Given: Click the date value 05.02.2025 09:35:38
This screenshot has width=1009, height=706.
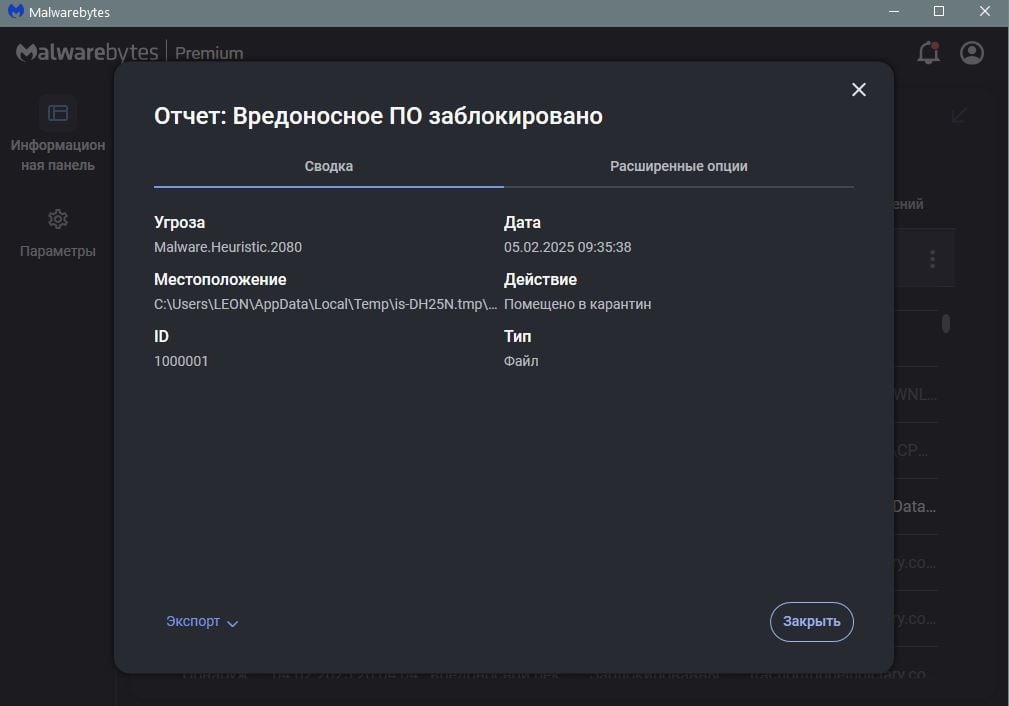Looking at the screenshot, I should [568, 247].
